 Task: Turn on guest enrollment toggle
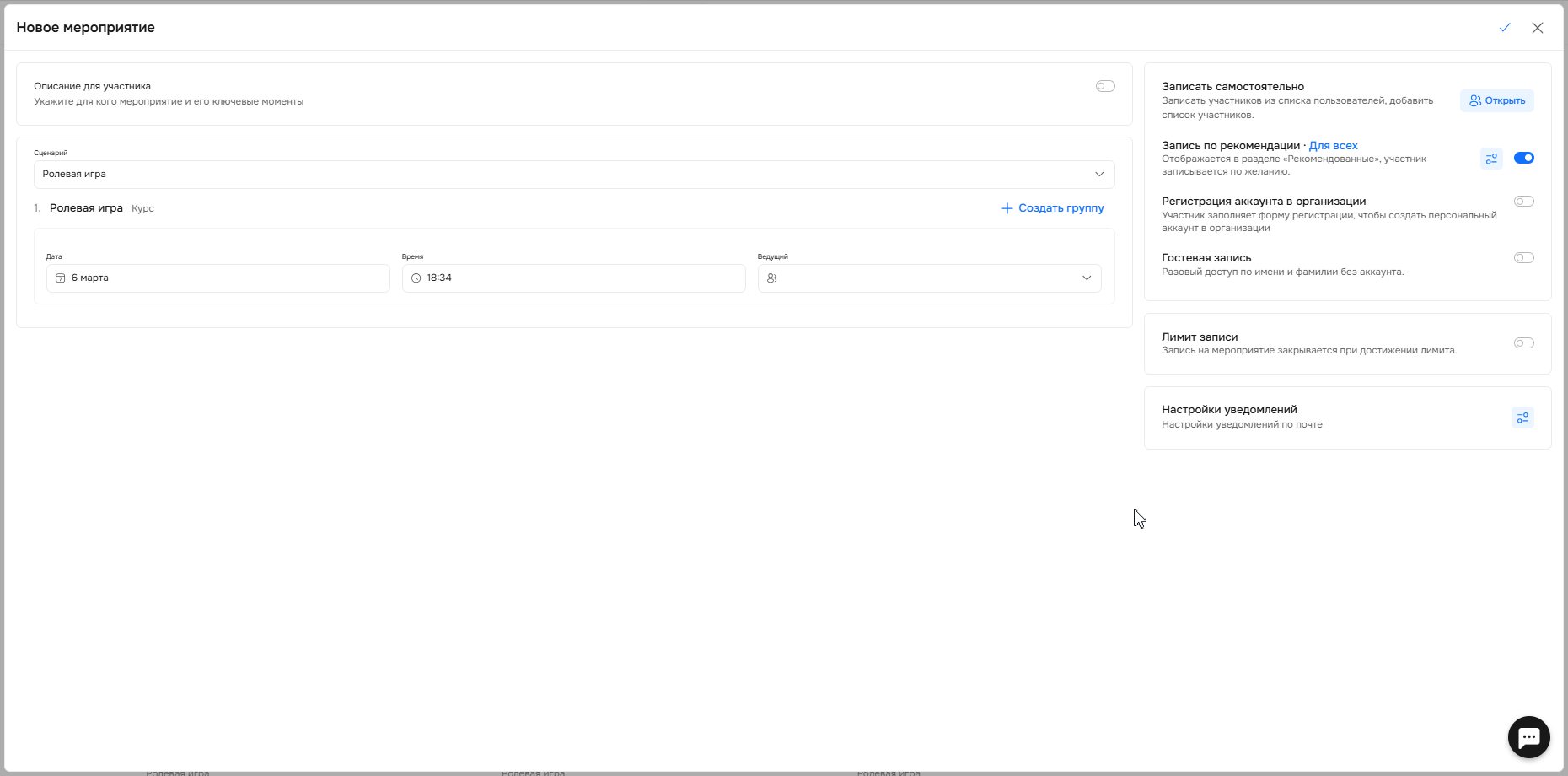pos(1523,258)
